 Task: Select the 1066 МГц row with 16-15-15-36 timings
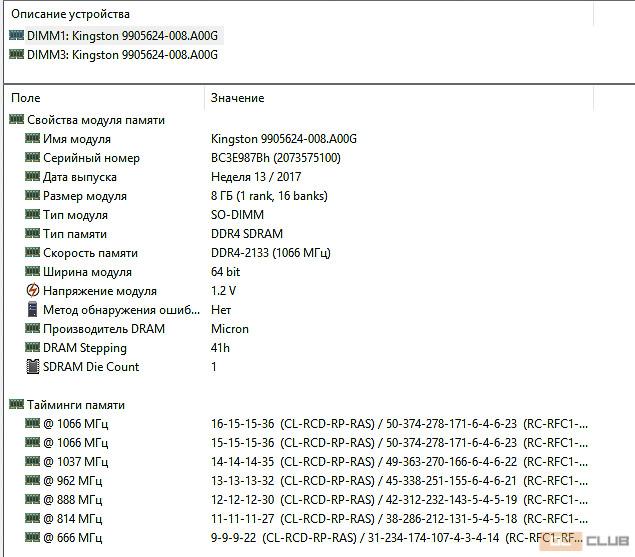tap(307, 424)
